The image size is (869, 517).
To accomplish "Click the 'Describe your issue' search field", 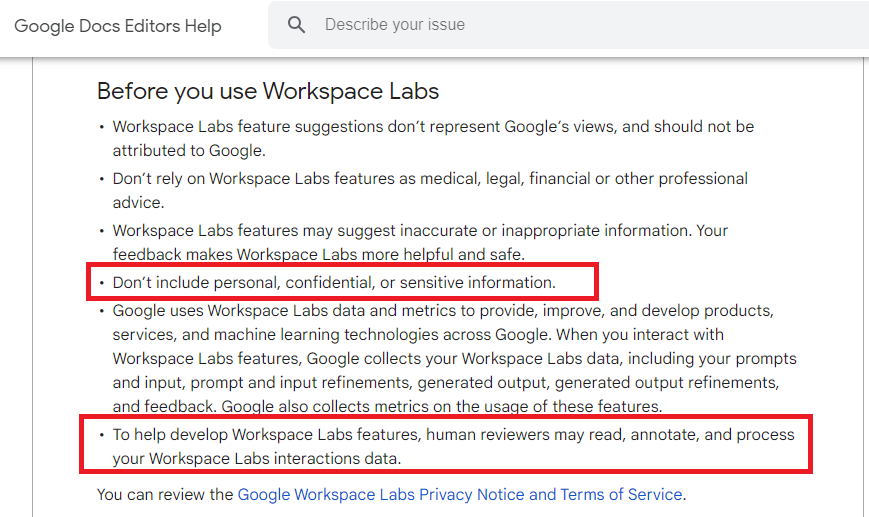I will coord(569,25).
